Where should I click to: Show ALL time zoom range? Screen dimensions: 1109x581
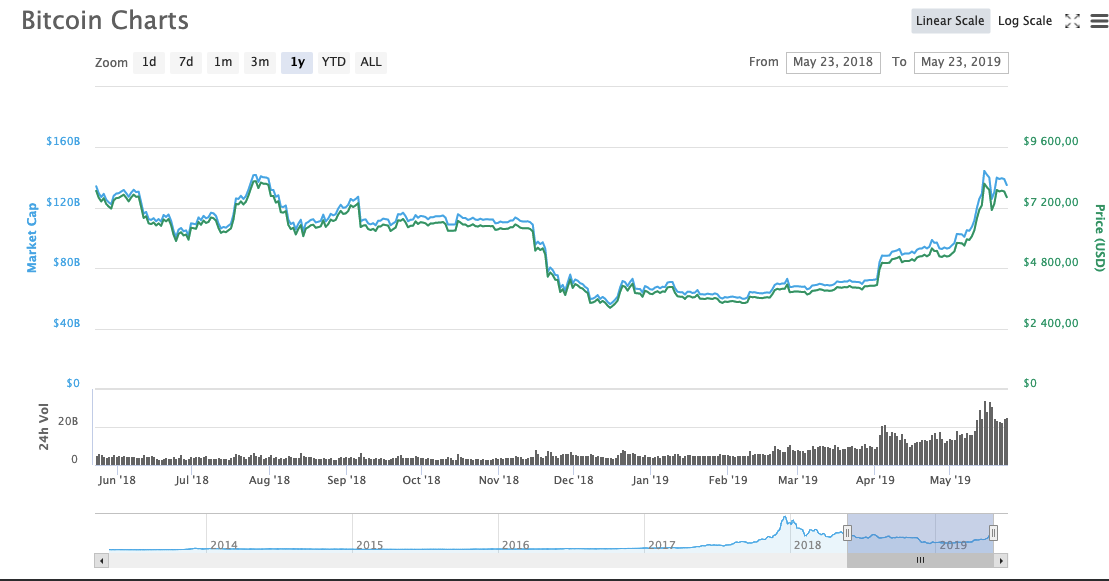click(x=371, y=62)
